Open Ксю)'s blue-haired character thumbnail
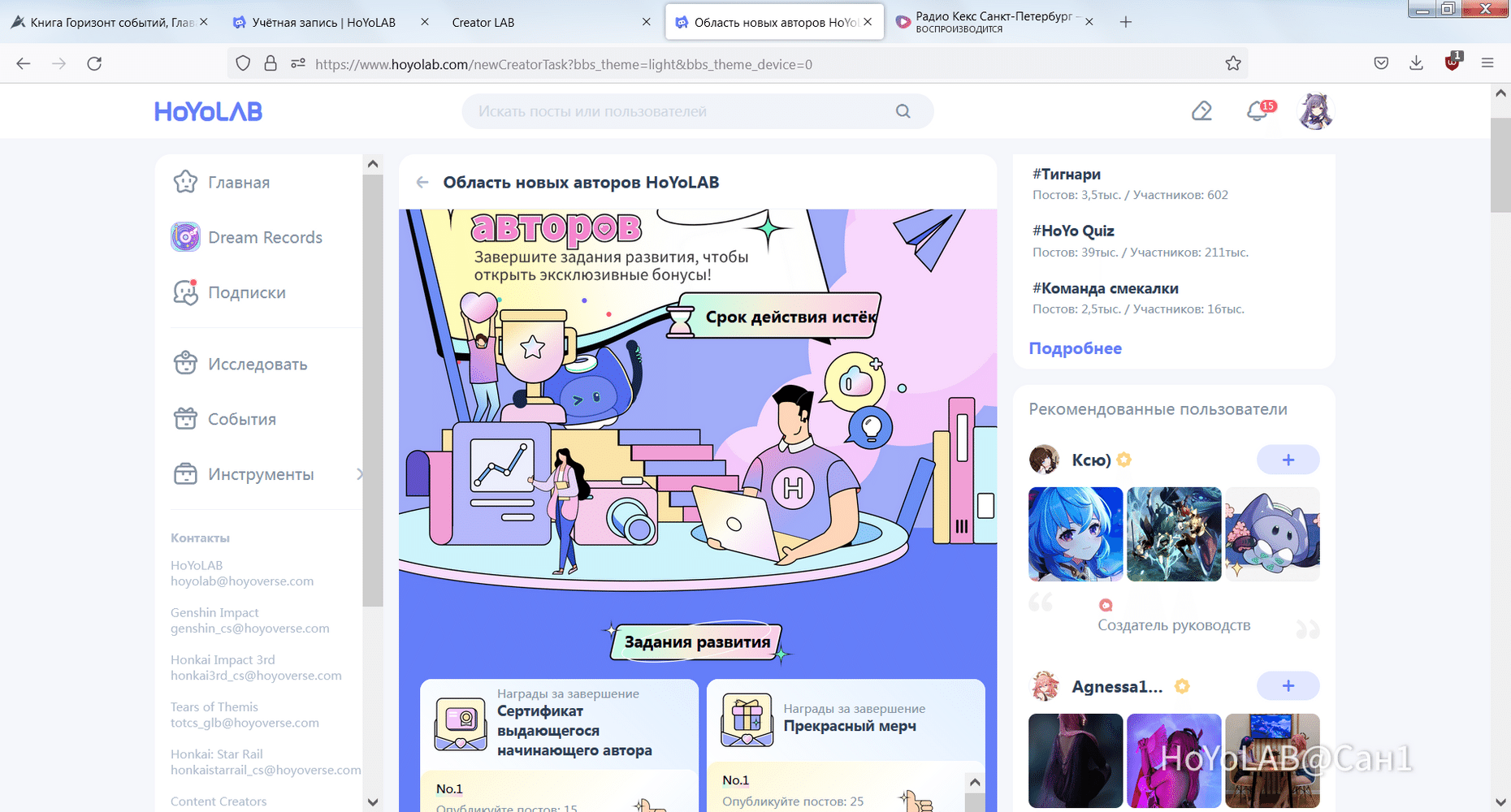Viewport: 1511px width, 812px height. (x=1075, y=533)
